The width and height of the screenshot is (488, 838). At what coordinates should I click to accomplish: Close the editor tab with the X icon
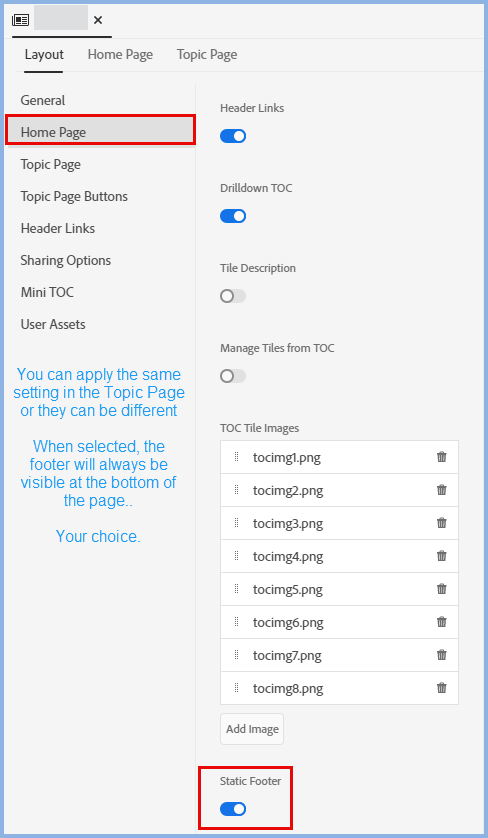[98, 20]
